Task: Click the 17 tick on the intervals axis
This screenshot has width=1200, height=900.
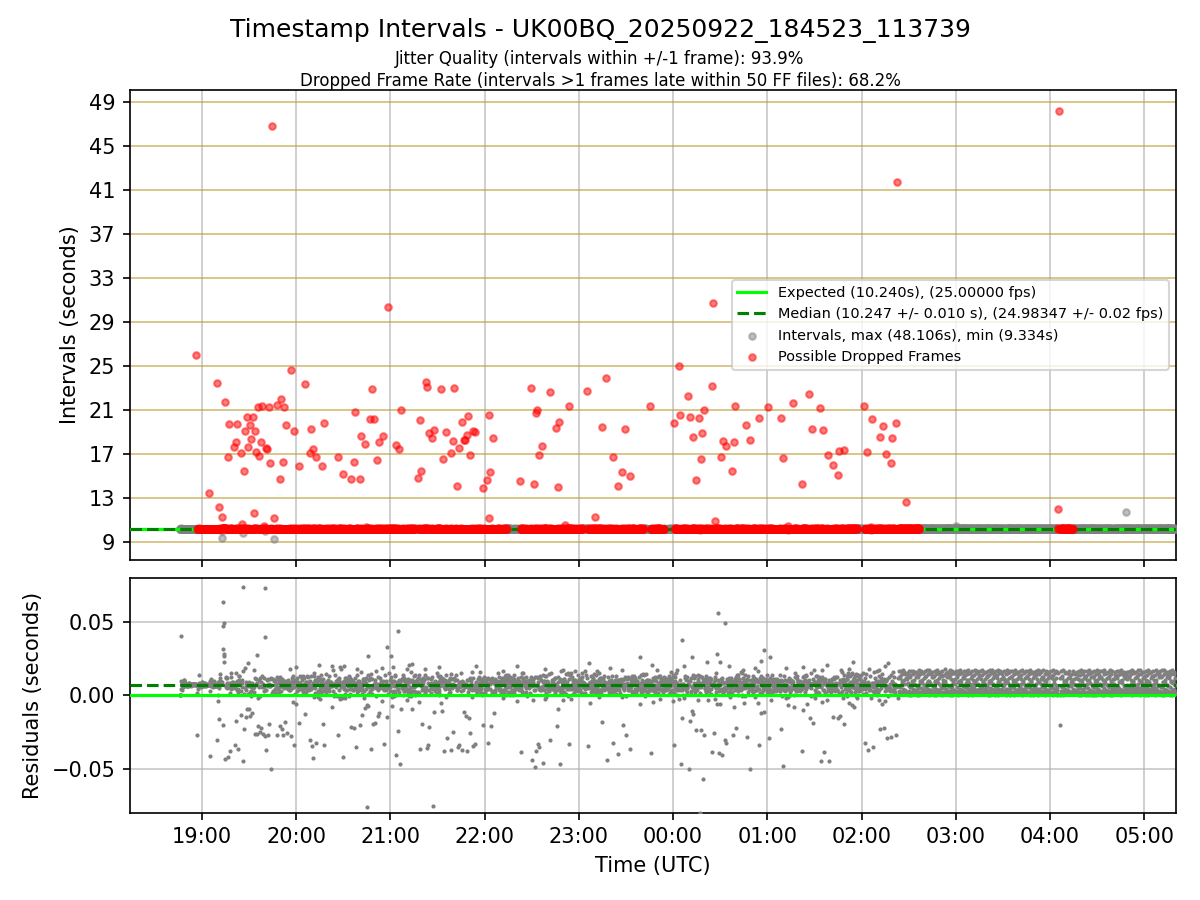Action: coord(103,454)
